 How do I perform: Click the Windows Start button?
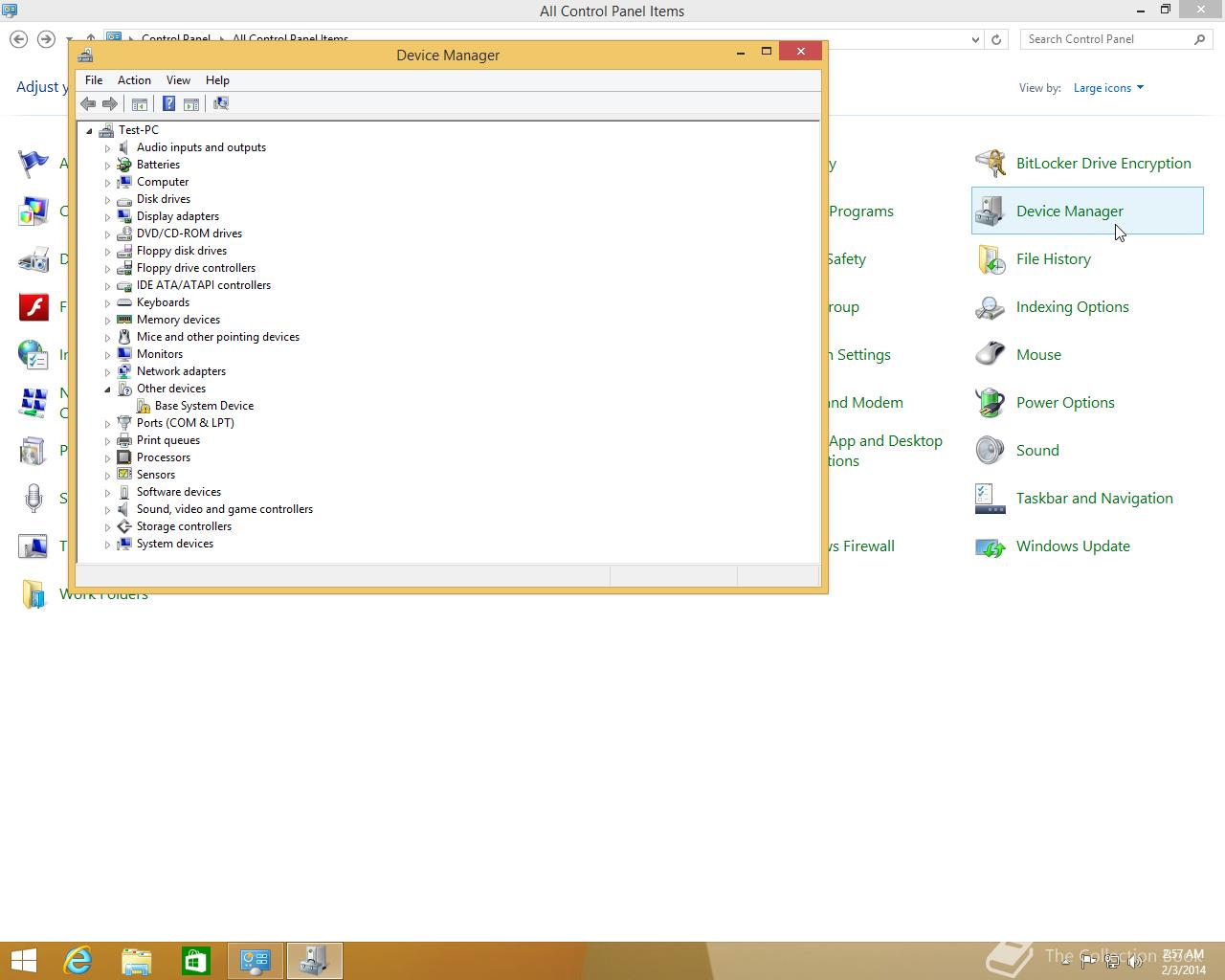pyautogui.click(x=24, y=961)
